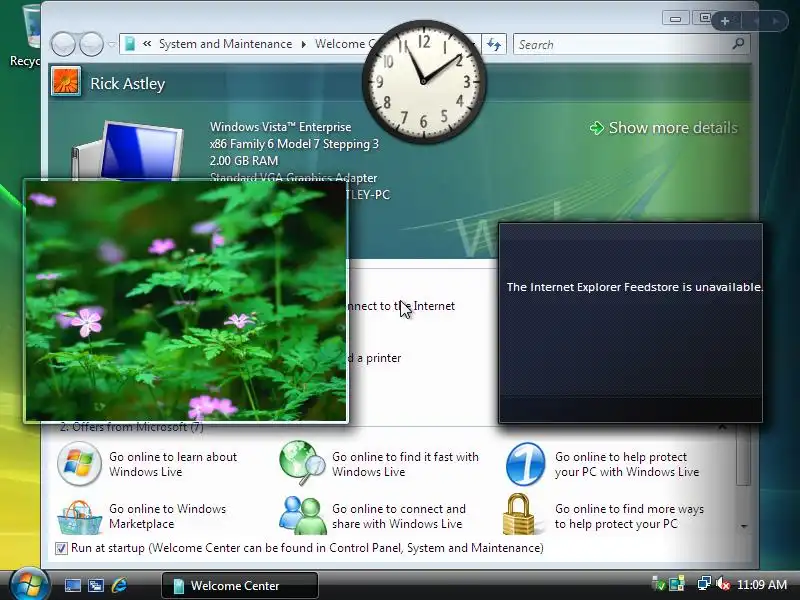
Task: Open Go online to connect and share
Action: [x=398, y=516]
